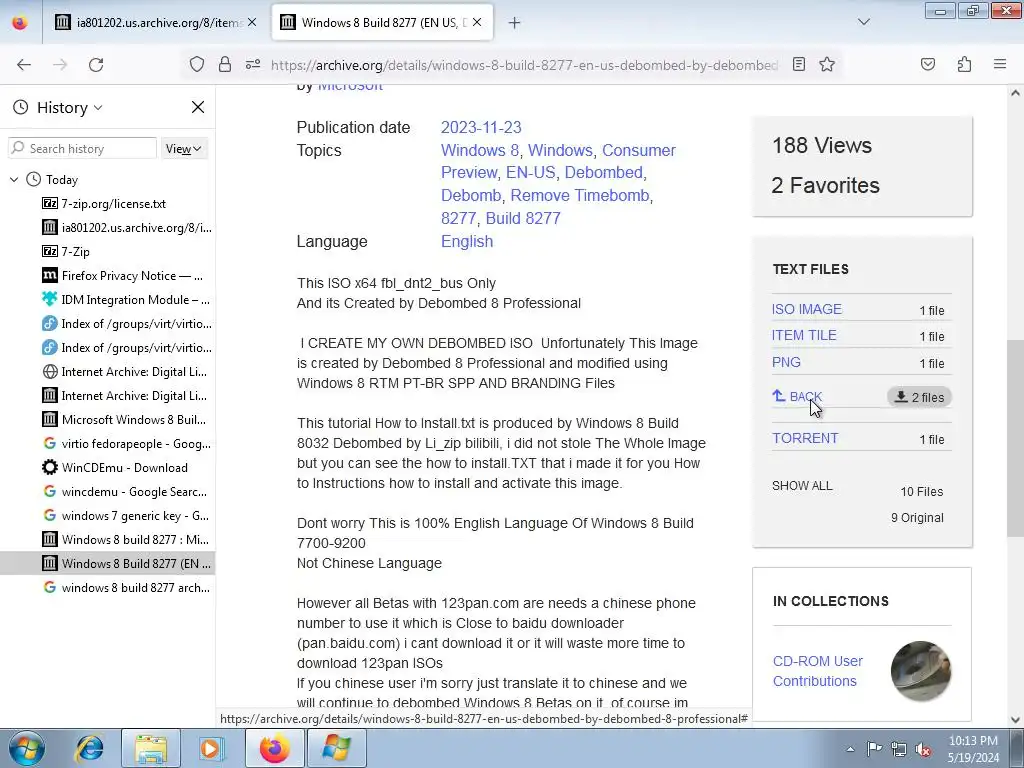Open Windows Media Player from the taskbar
The width and height of the screenshot is (1024, 768).
pos(211,748)
